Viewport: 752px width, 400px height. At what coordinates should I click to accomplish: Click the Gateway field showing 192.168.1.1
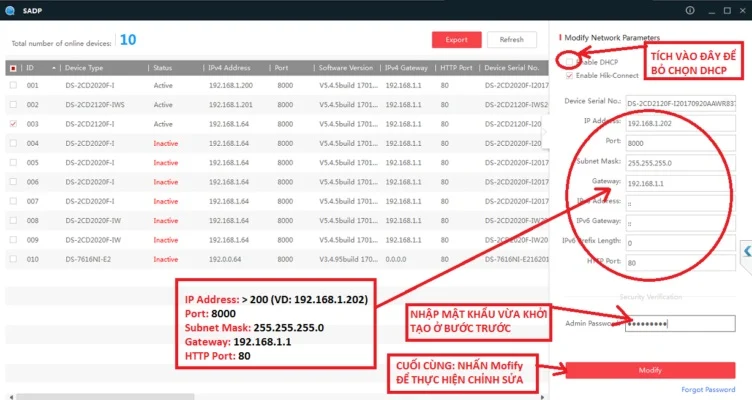click(x=681, y=183)
